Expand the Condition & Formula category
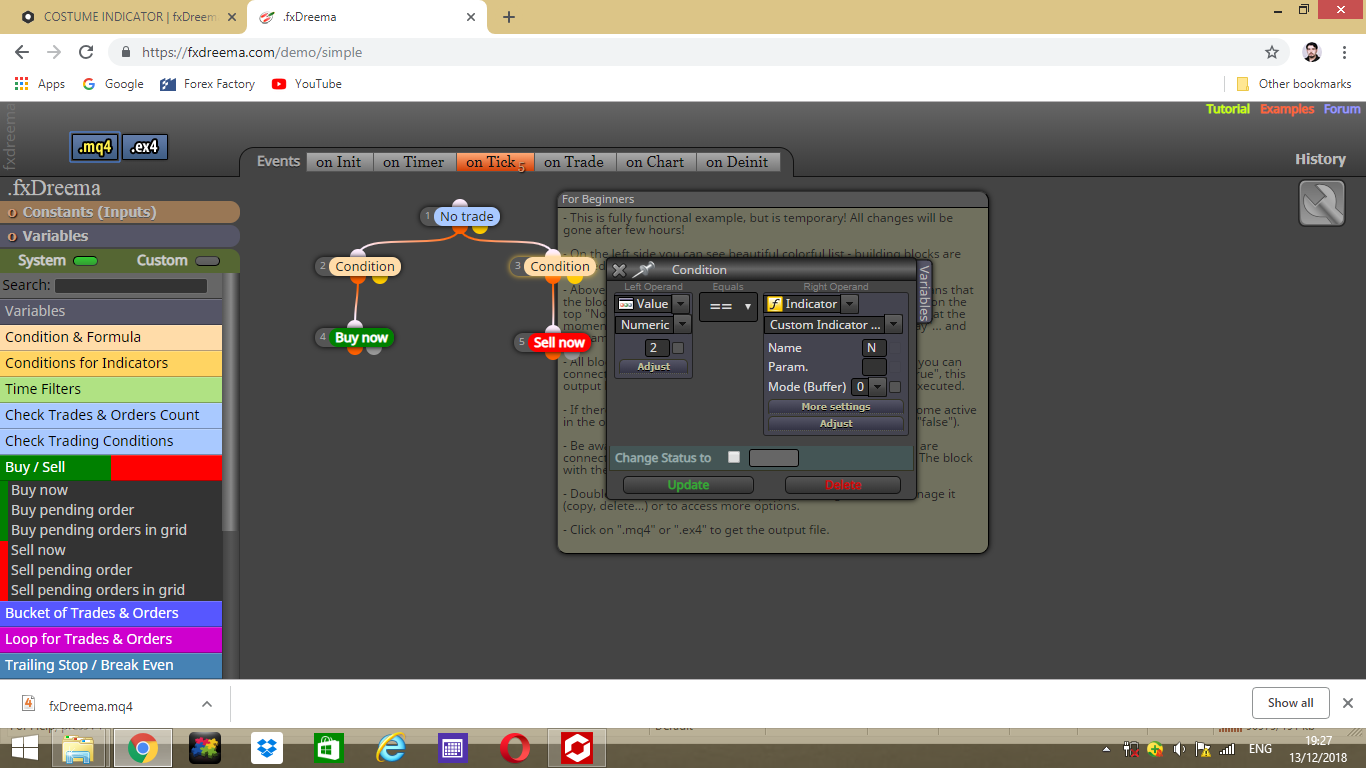1366x768 pixels. click(x=111, y=337)
